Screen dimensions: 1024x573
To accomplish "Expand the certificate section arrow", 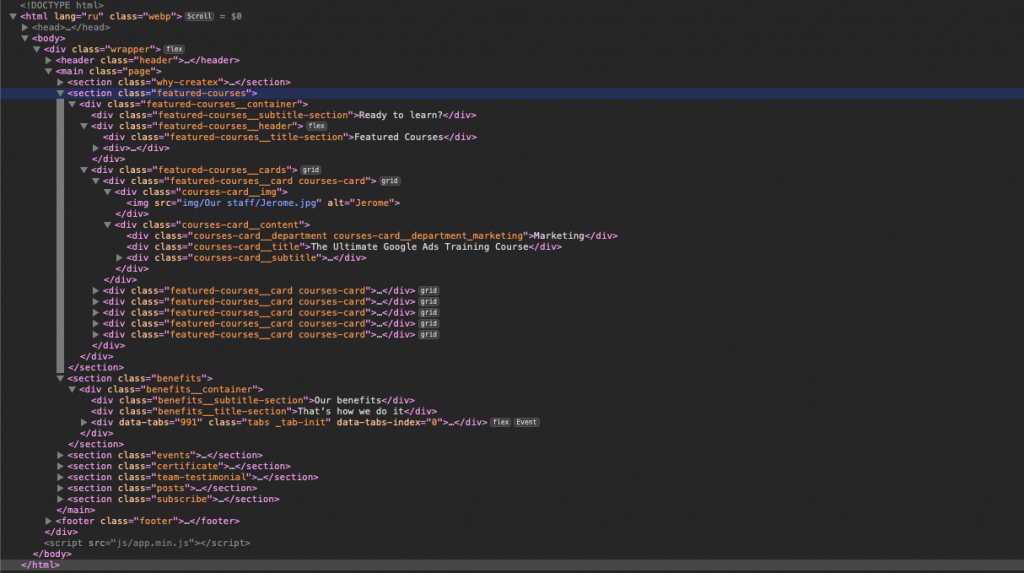I will [60, 467].
